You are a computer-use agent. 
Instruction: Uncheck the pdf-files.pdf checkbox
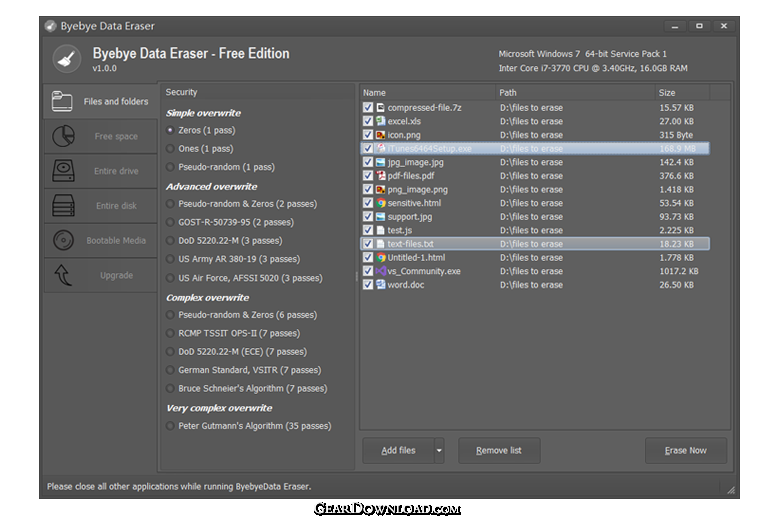(368, 176)
